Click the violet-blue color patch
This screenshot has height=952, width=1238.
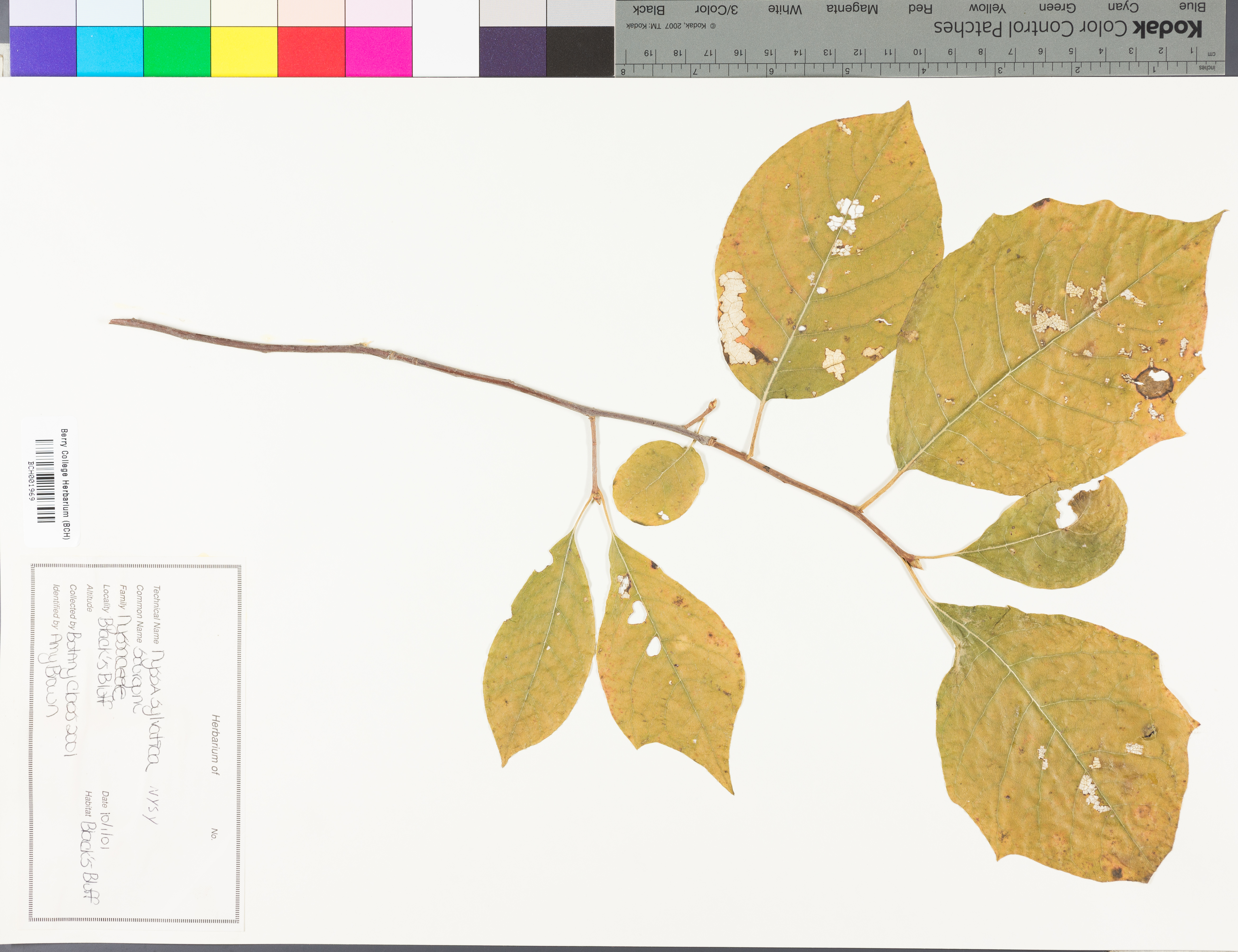point(43,51)
